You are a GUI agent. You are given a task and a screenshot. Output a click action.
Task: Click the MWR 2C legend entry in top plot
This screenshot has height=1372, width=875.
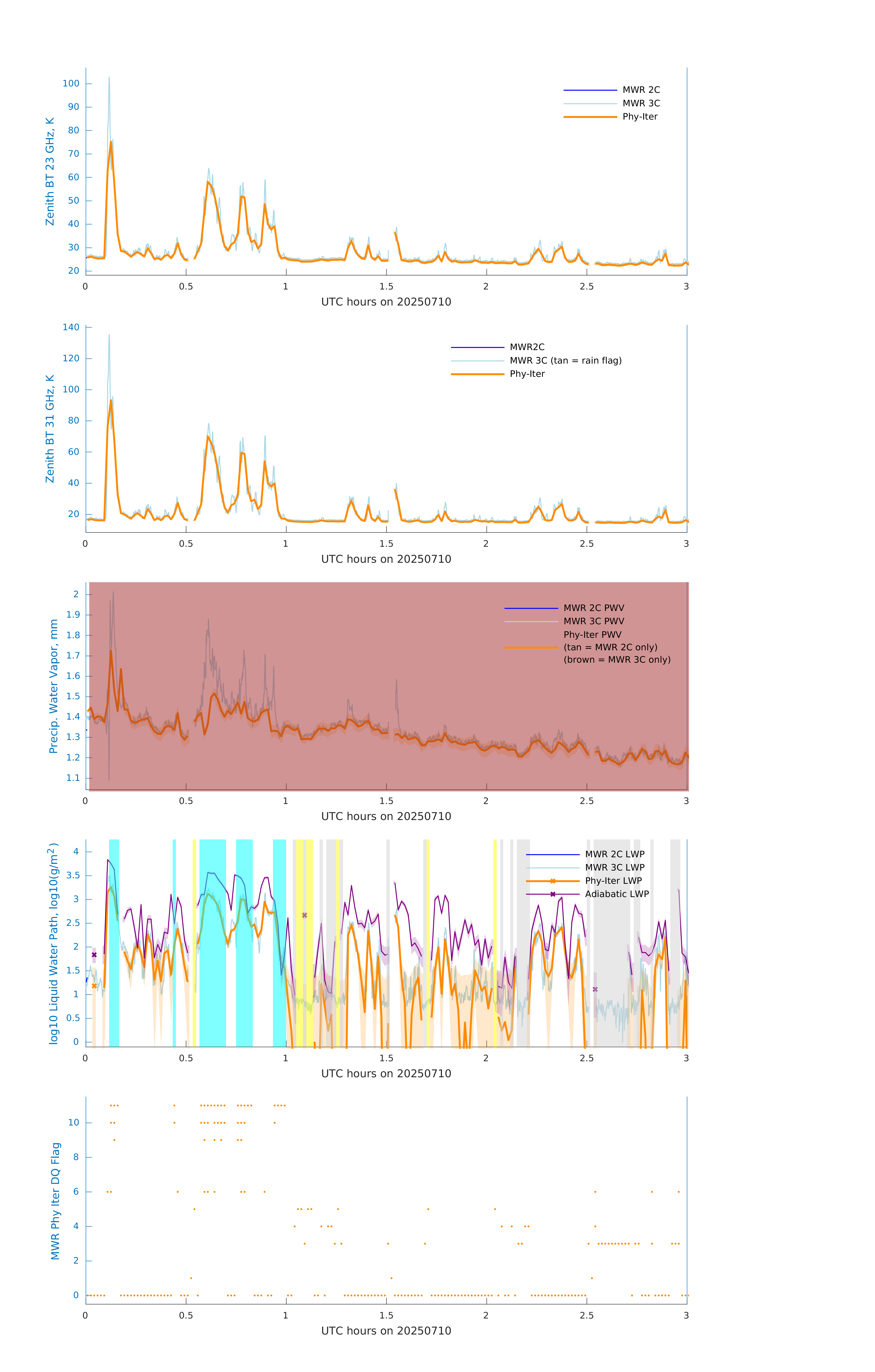641,90
